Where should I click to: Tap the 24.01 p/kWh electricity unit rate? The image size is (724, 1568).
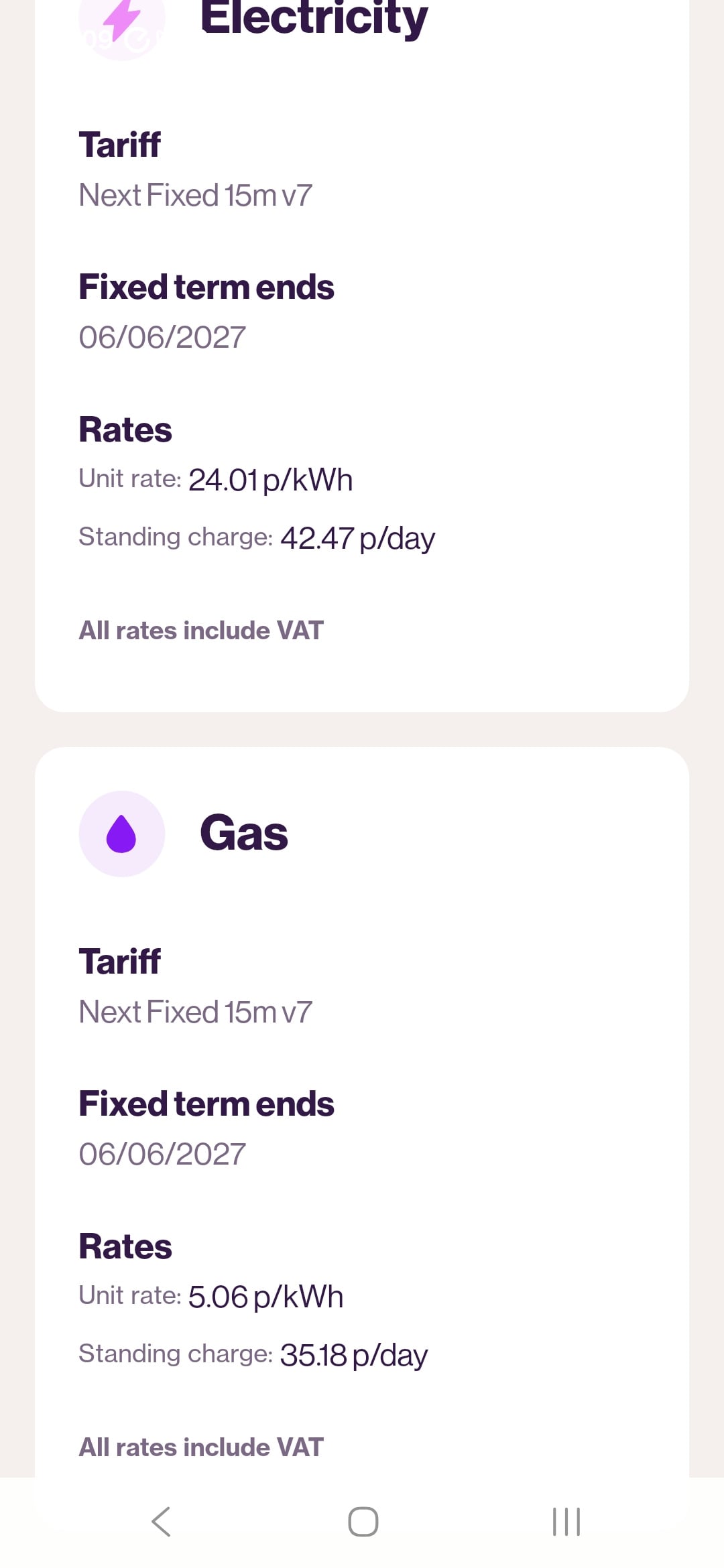click(x=270, y=480)
